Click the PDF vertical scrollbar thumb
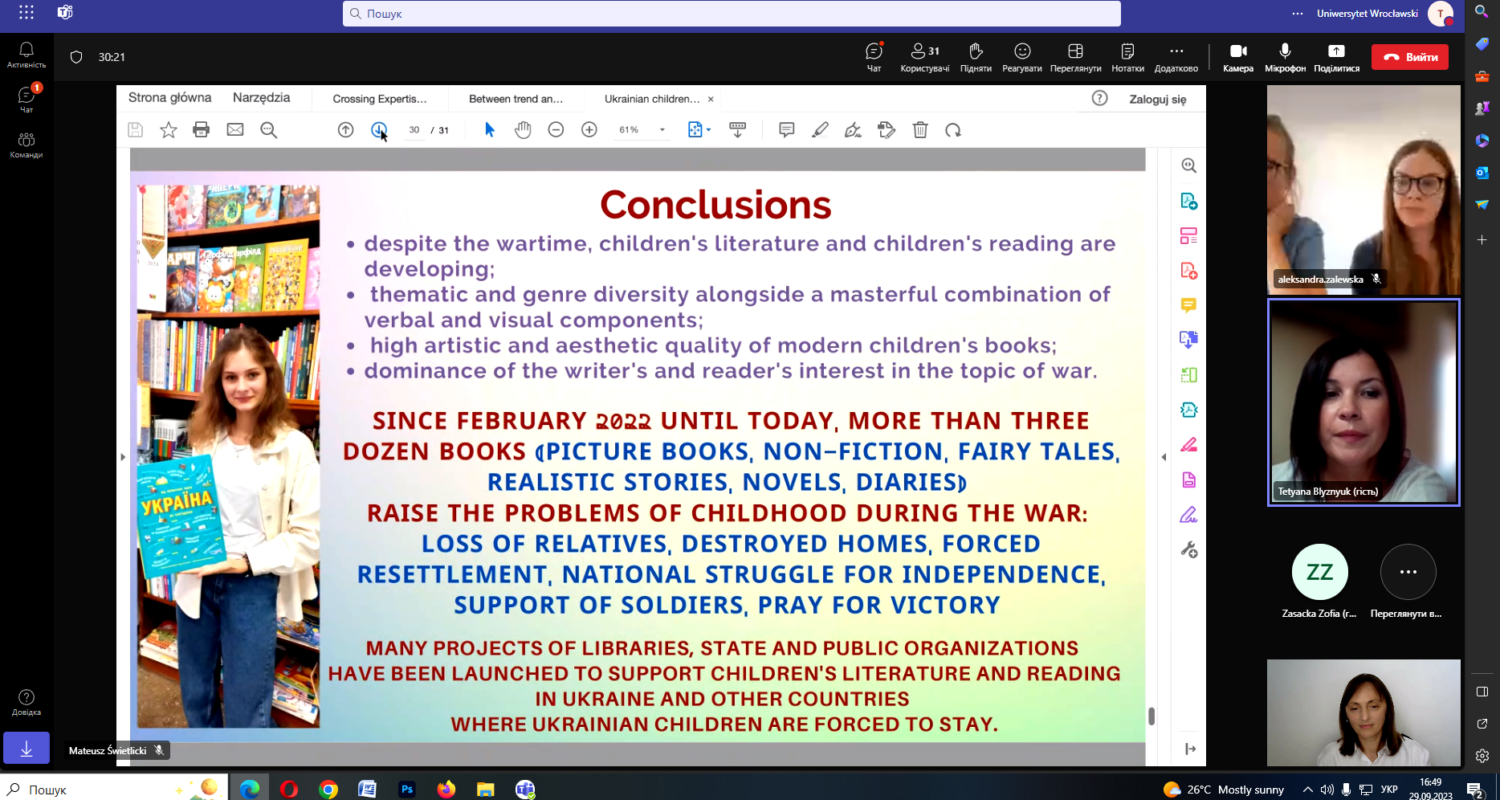1500x800 pixels. [x=1151, y=715]
